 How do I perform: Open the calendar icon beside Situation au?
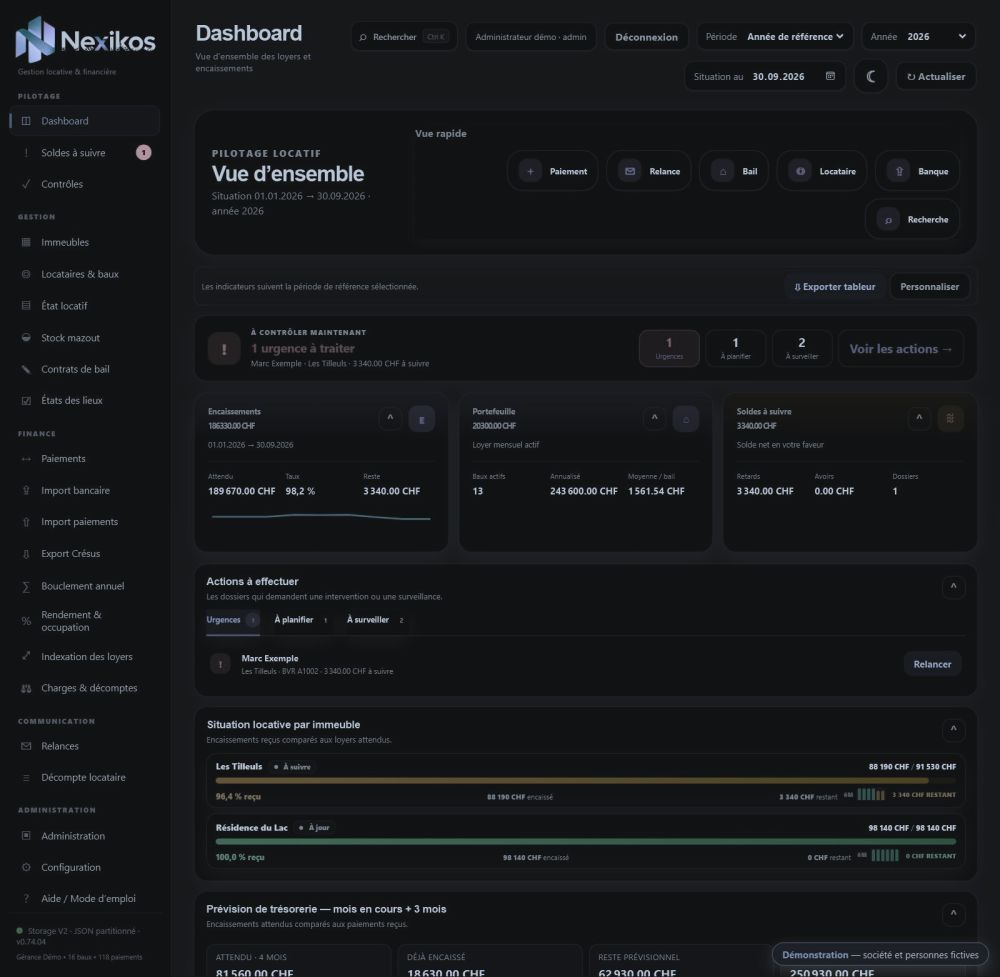(x=830, y=76)
